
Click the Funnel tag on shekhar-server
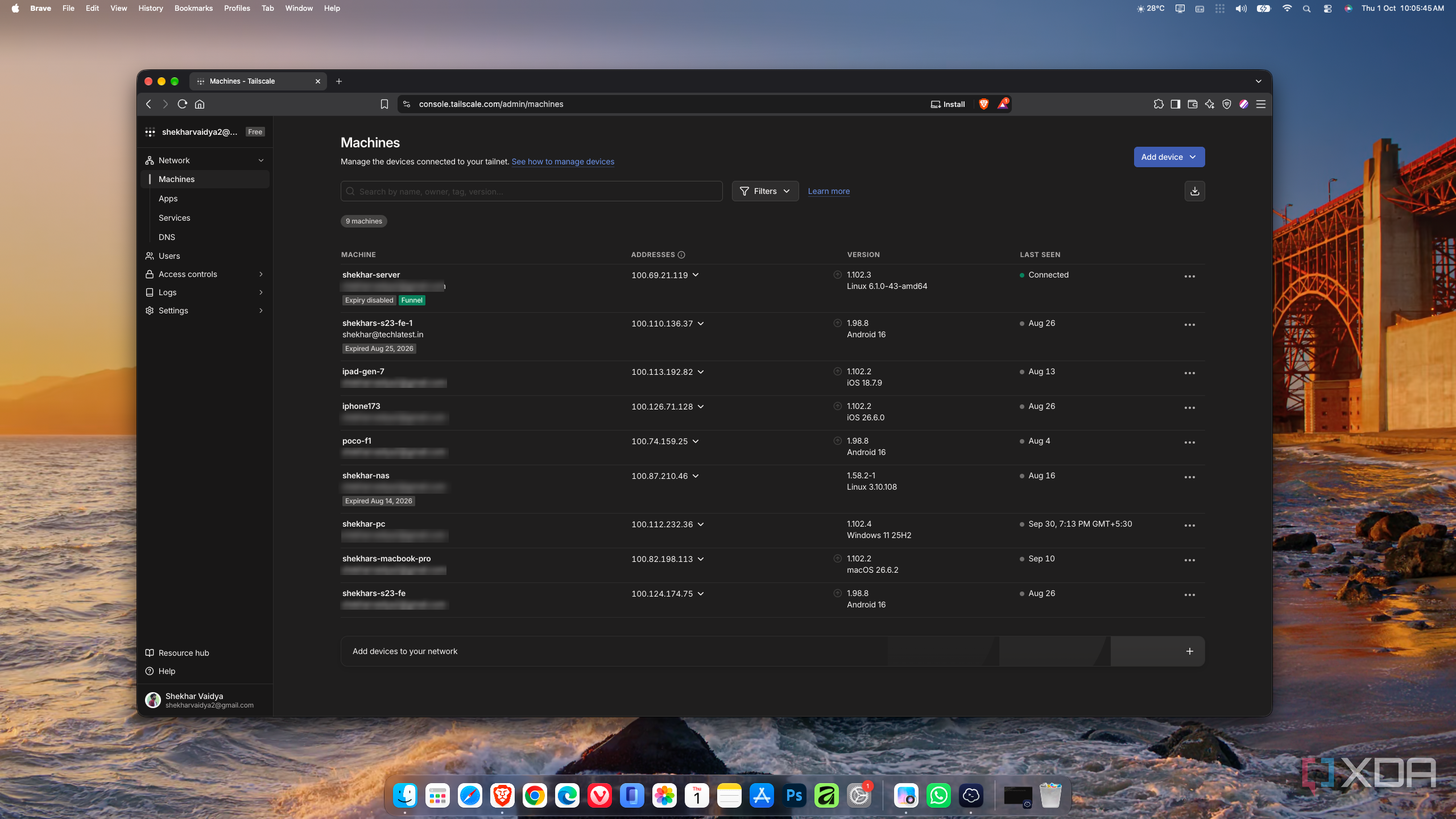pos(412,300)
